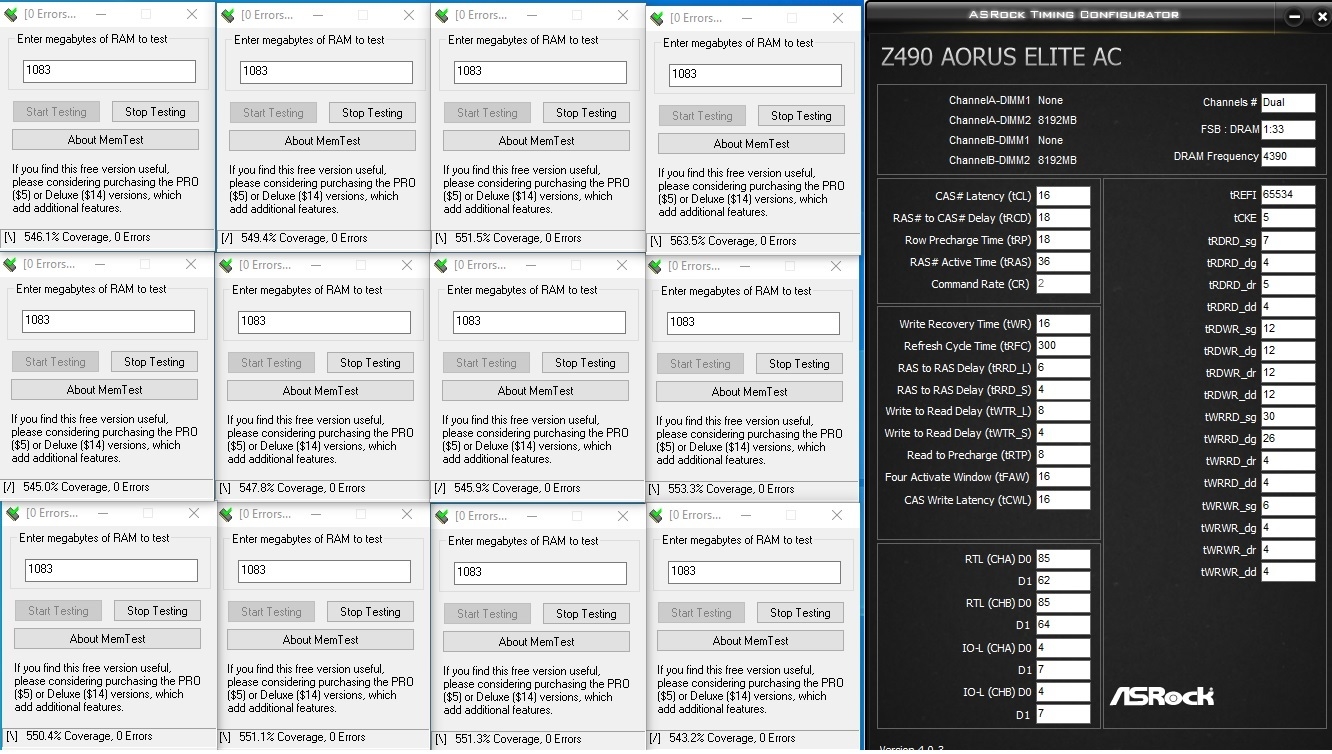Click the RTL (CHA) D0 field showing 85
1332x754 pixels.
click(x=1063, y=559)
